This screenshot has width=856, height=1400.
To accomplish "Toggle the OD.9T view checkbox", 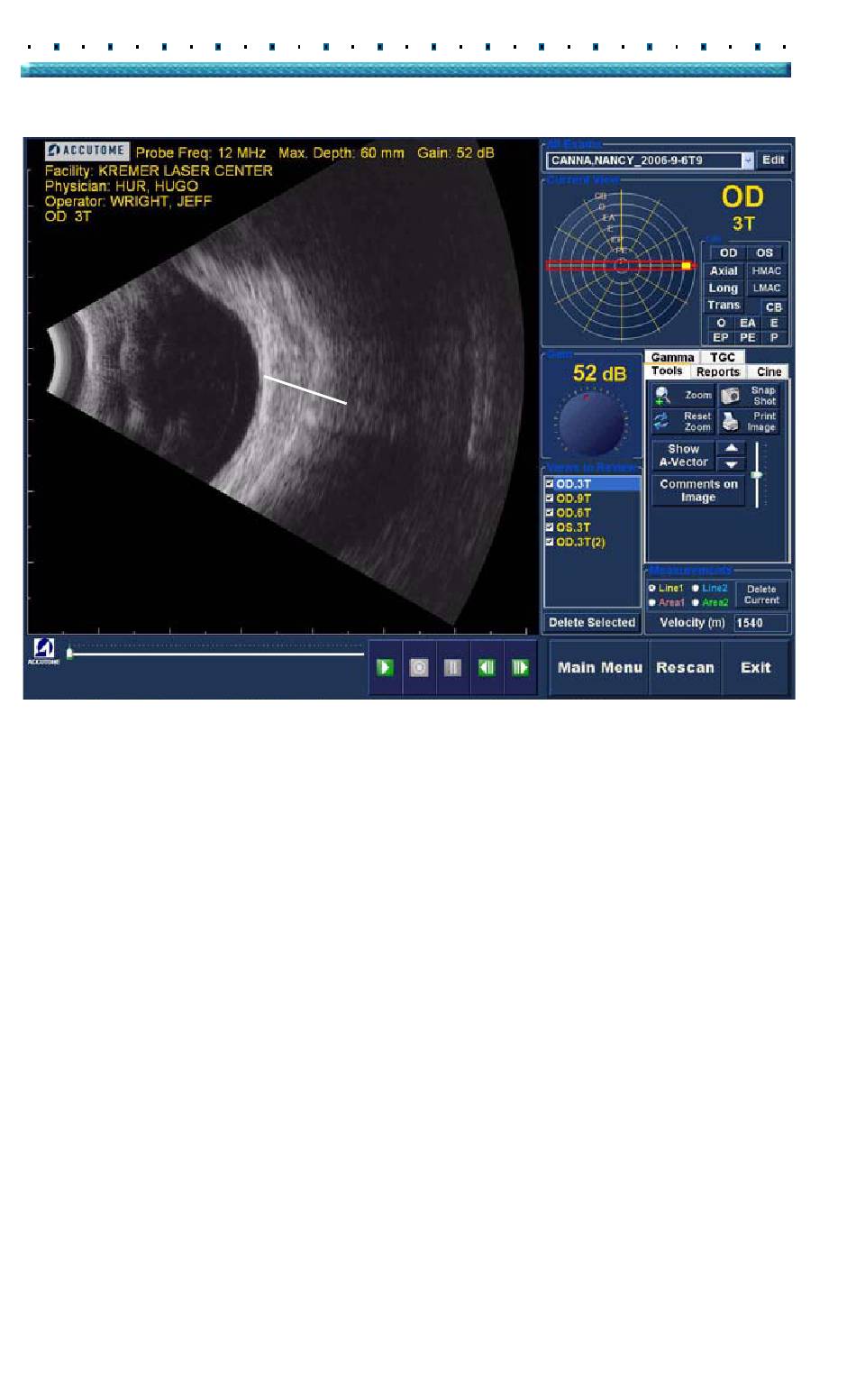I will pos(550,499).
